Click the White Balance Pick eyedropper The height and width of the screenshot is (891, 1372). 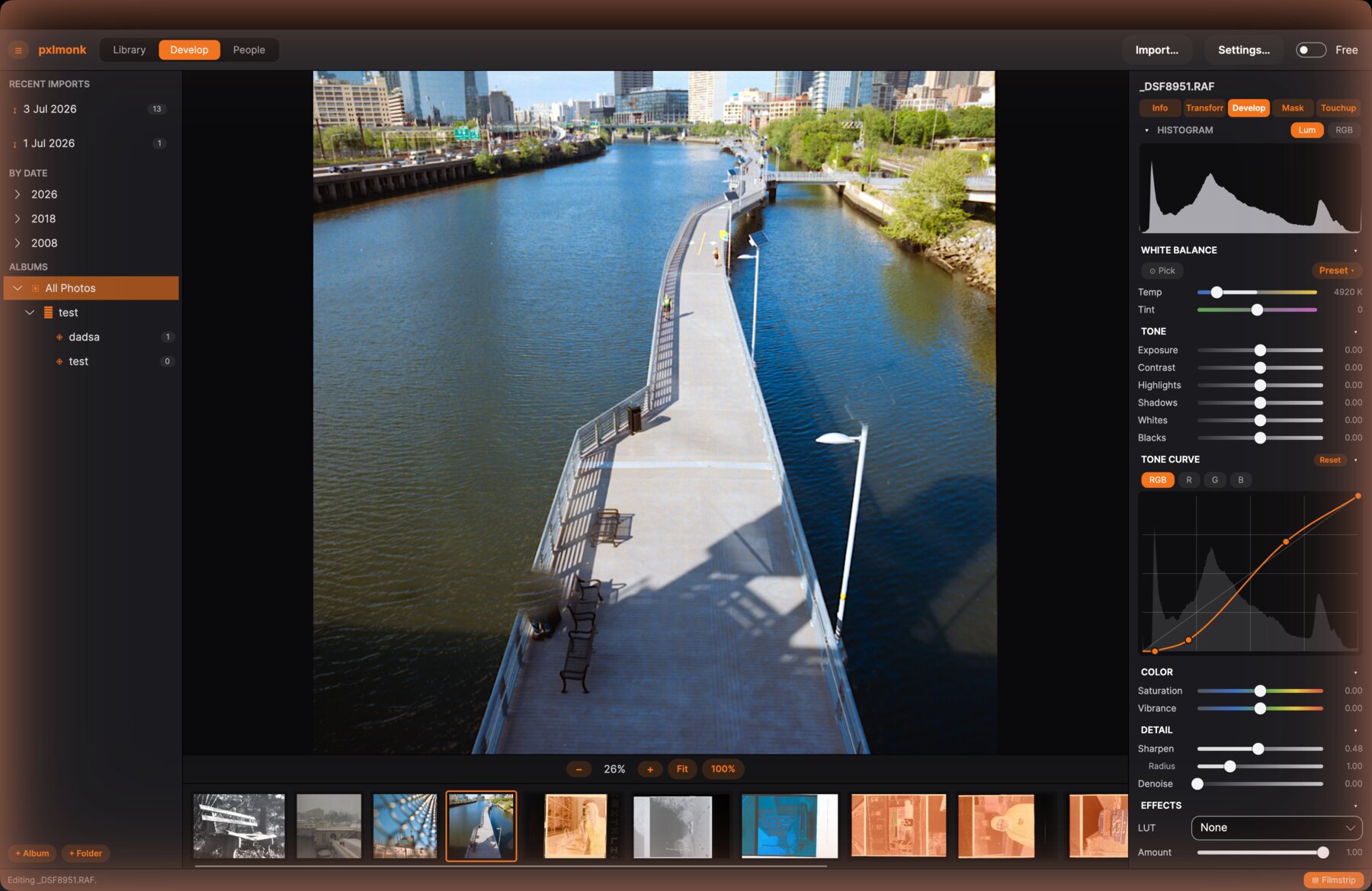coord(1162,271)
